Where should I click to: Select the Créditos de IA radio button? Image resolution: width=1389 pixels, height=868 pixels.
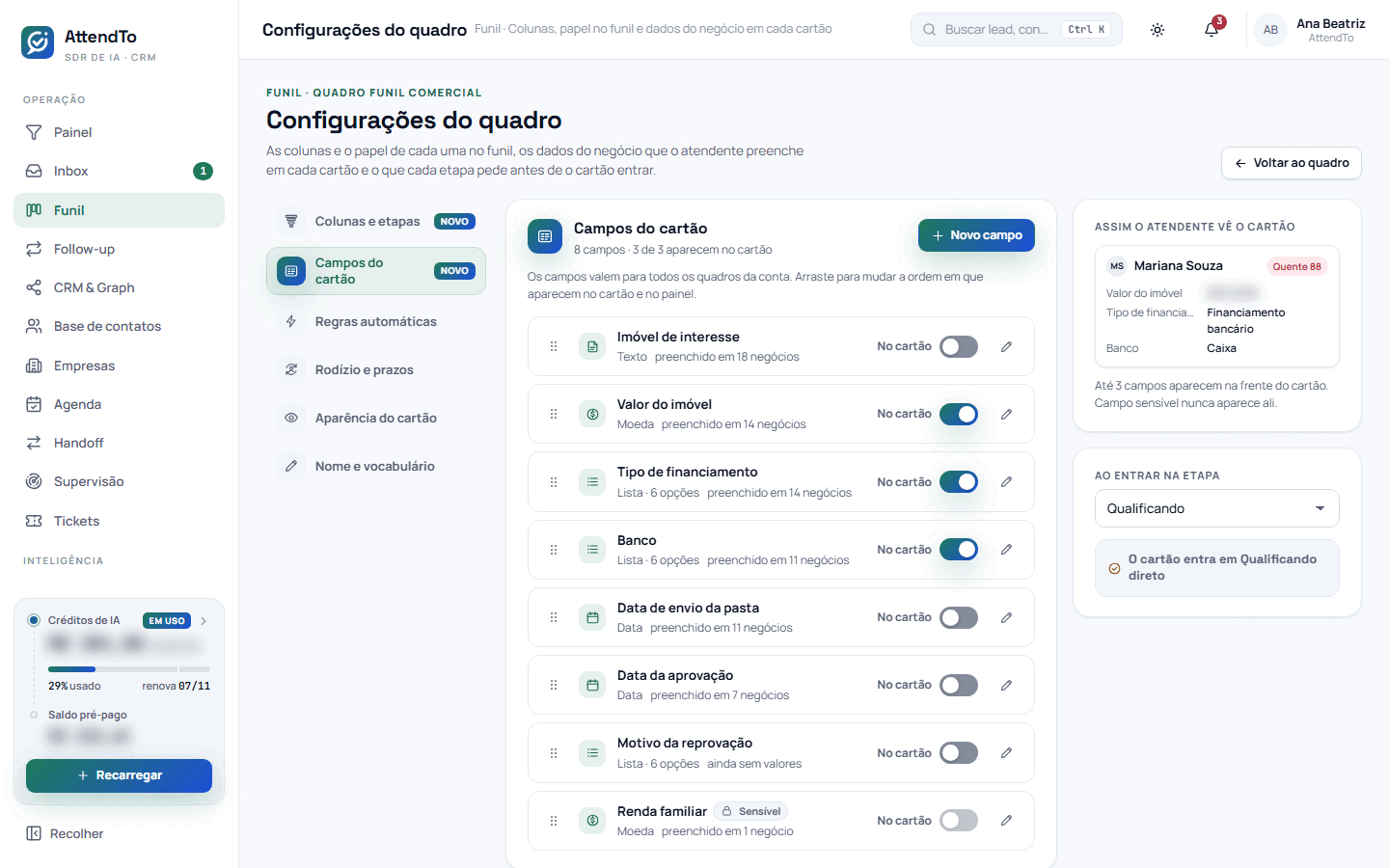(x=34, y=620)
